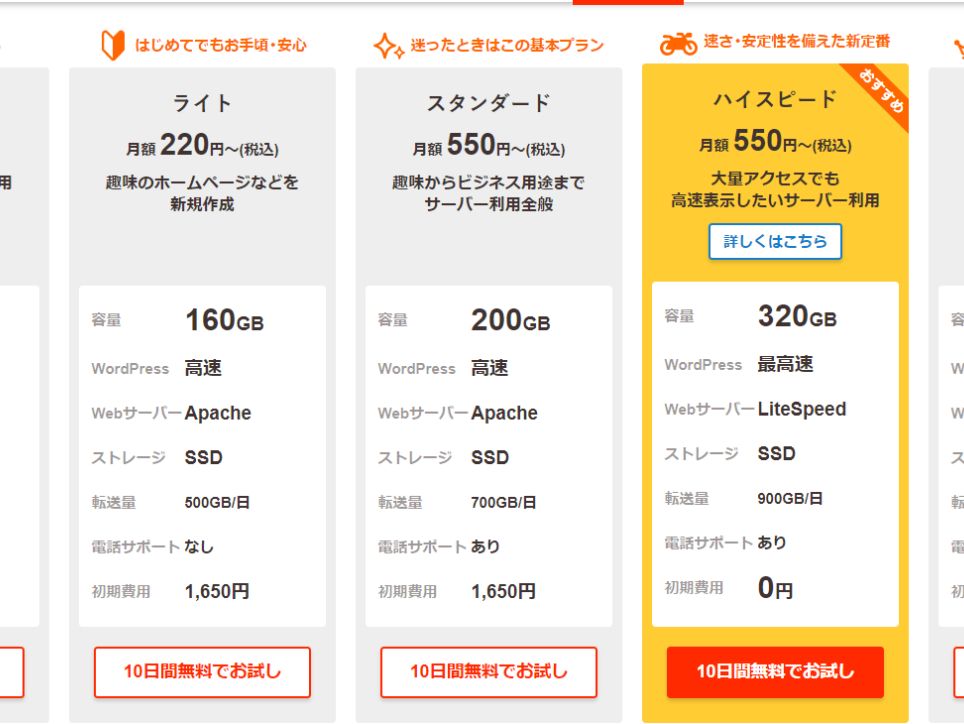Click the 0円 initial fee in ハイスピード
Image resolution: width=964 pixels, height=724 pixels.
775,588
